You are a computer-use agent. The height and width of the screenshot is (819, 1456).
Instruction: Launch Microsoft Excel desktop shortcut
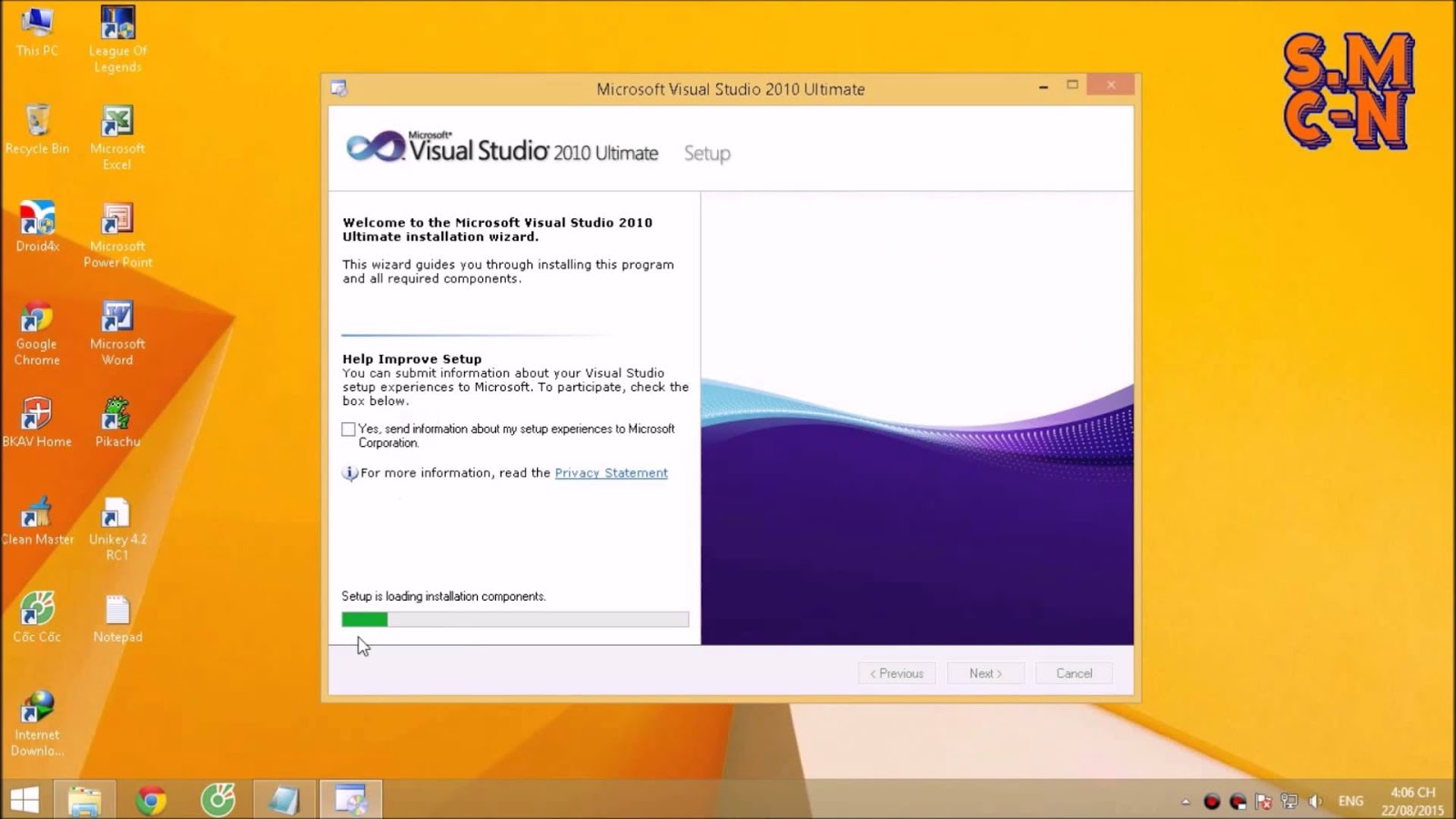point(117,137)
